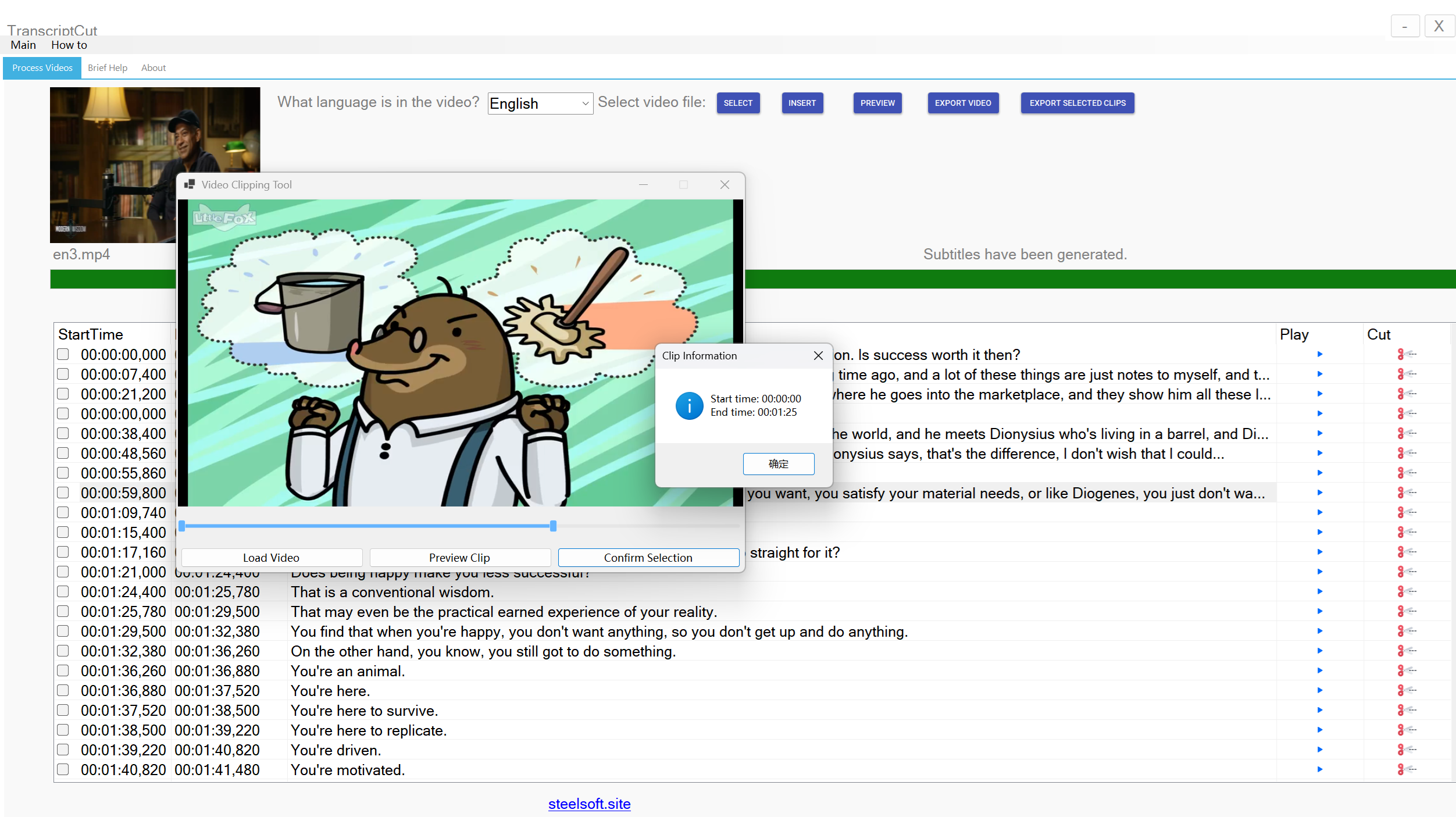Click the clip range slider's start handle
Image resolution: width=1456 pixels, height=817 pixels.
(182, 526)
